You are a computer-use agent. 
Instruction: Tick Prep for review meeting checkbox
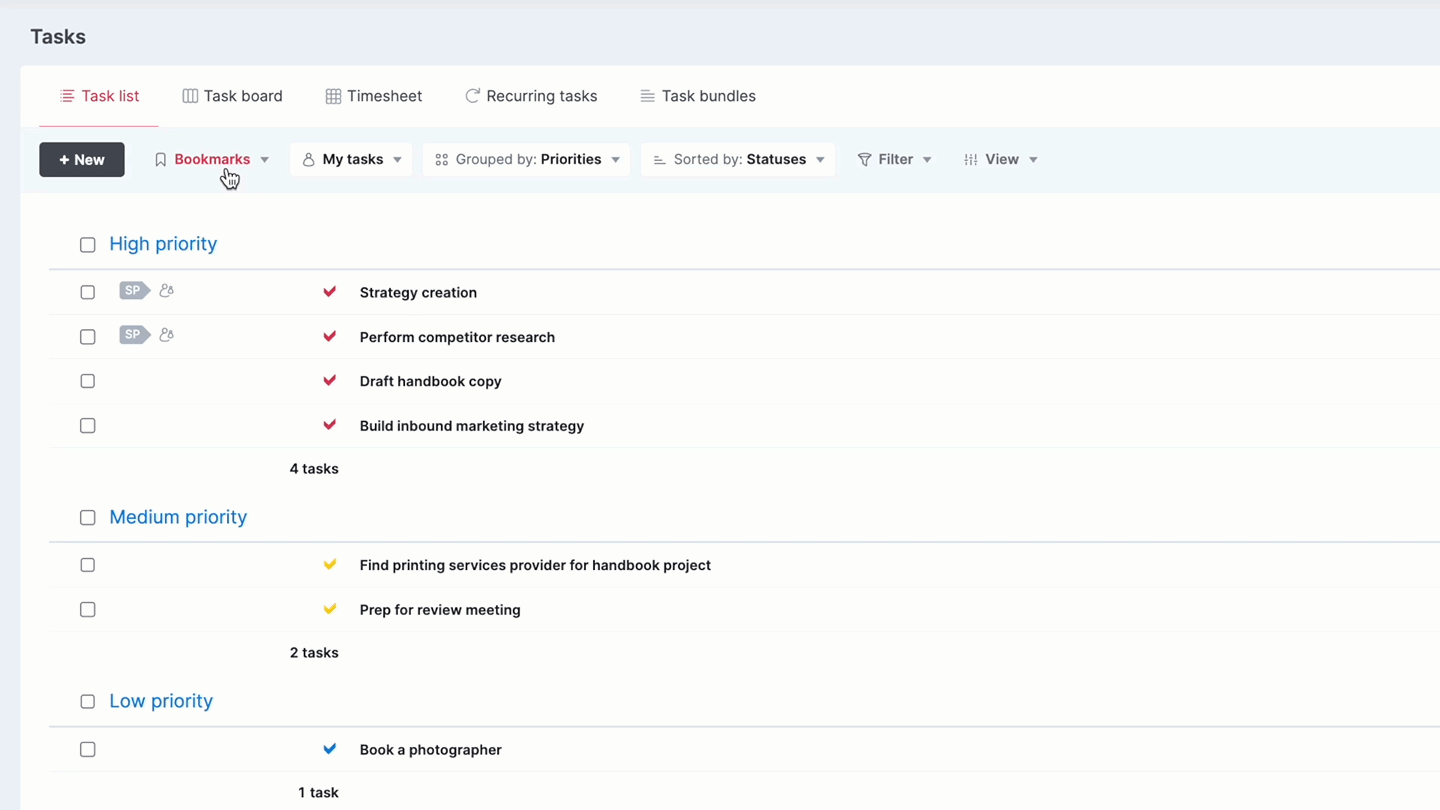[x=88, y=610]
